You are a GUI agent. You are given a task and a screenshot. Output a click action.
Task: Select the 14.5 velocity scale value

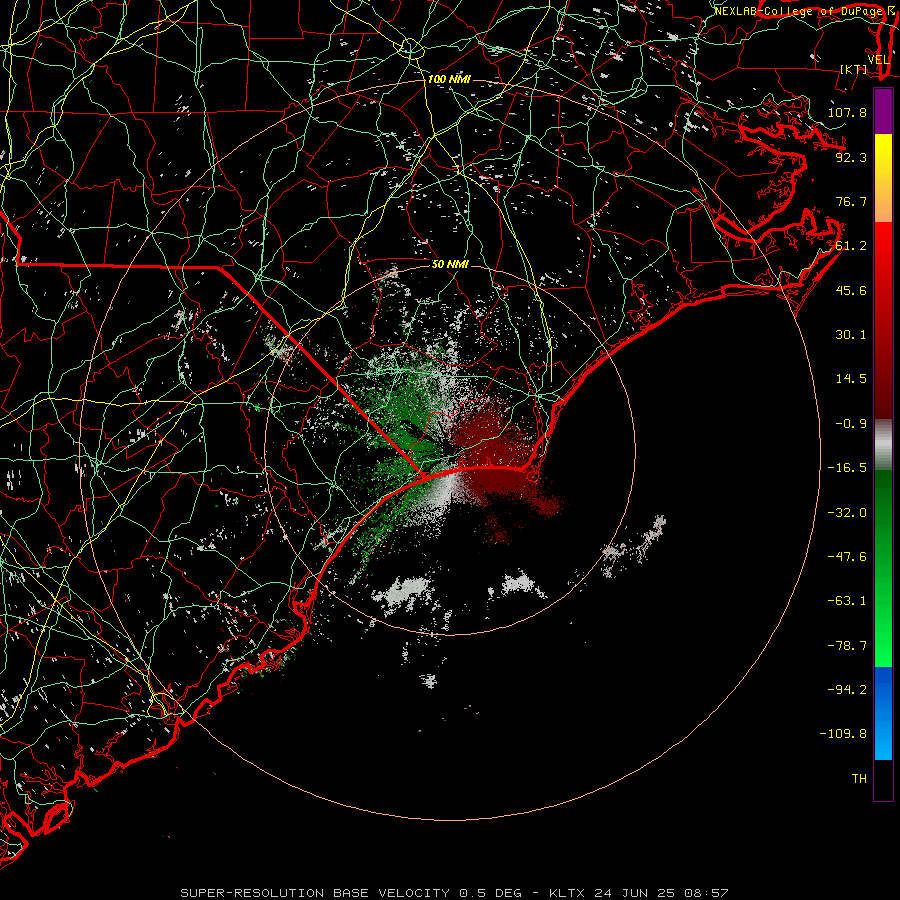coord(851,379)
